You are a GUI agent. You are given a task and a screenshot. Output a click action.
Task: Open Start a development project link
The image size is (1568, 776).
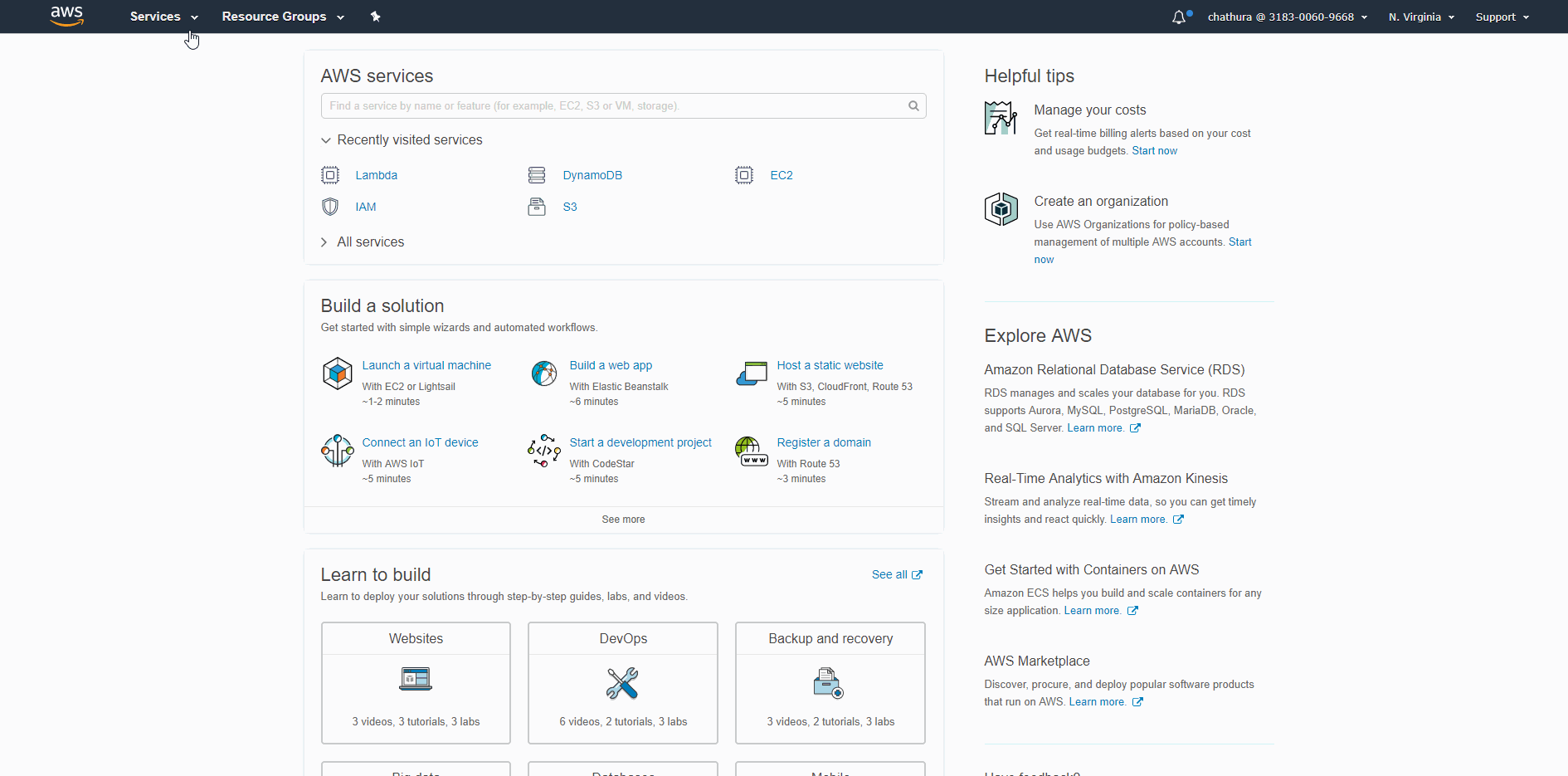click(640, 442)
